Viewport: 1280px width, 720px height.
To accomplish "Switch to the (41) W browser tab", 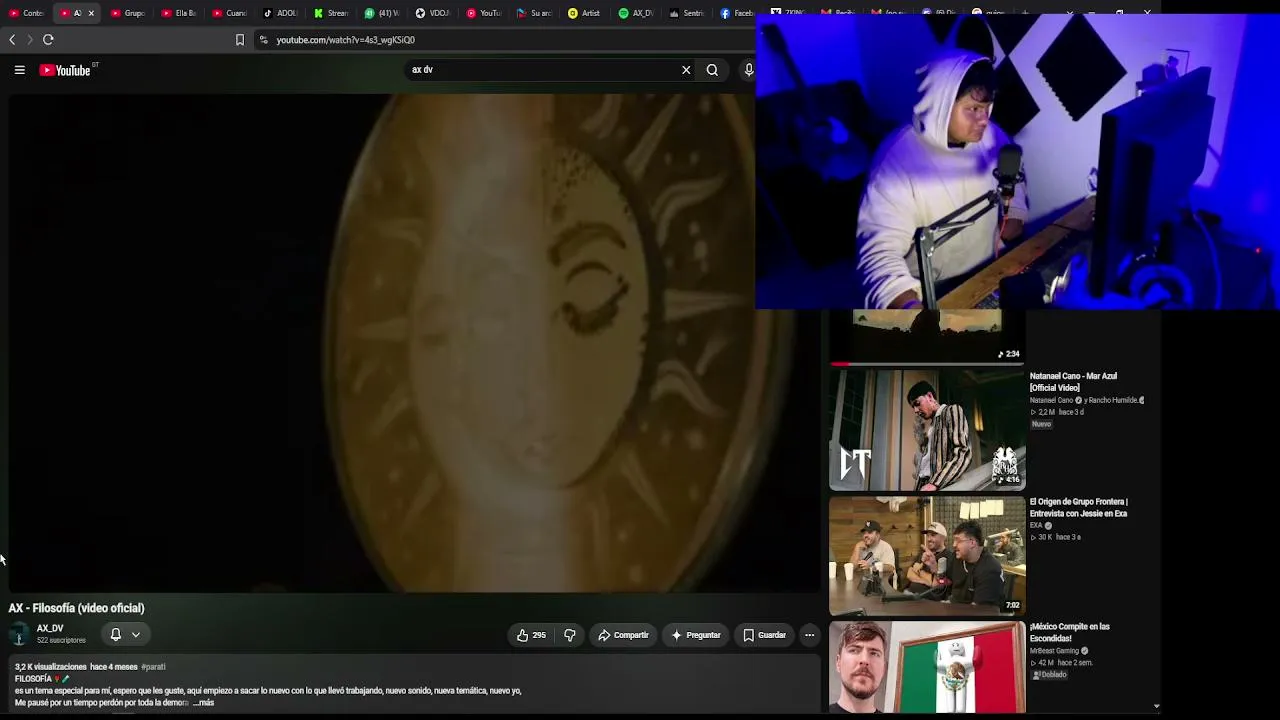I will (x=383, y=13).
